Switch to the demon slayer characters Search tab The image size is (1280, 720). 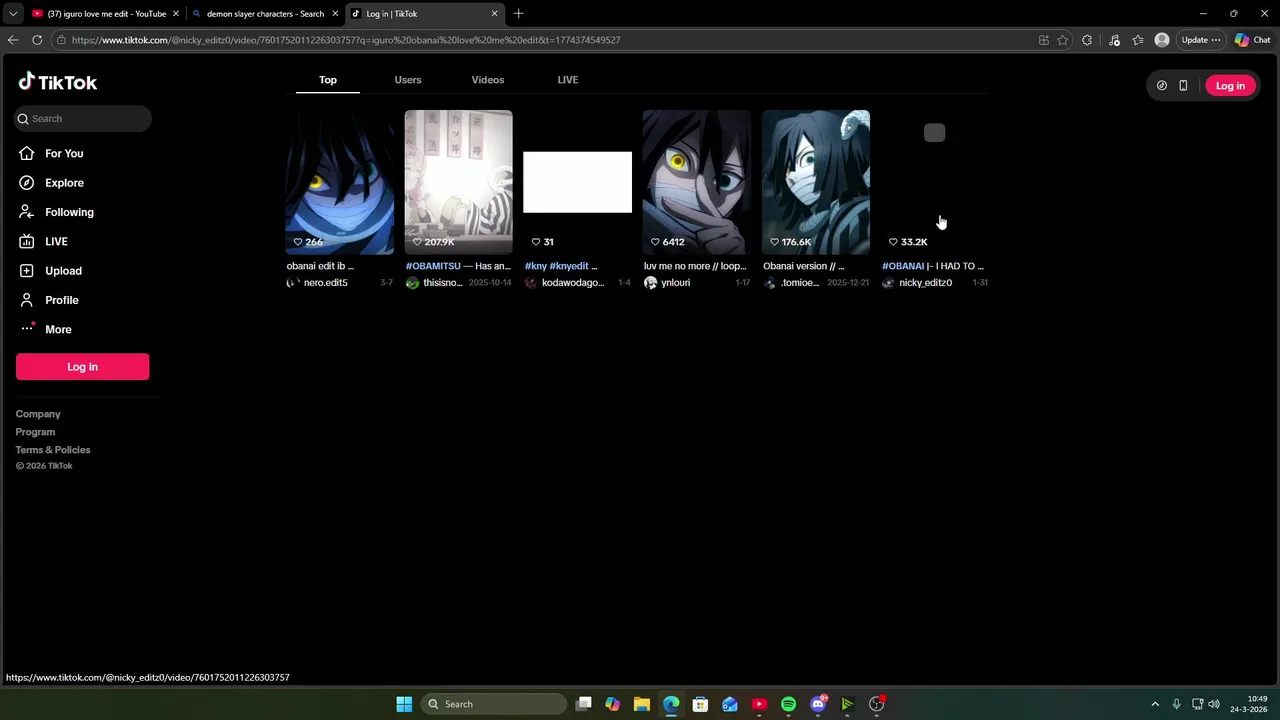(265, 14)
